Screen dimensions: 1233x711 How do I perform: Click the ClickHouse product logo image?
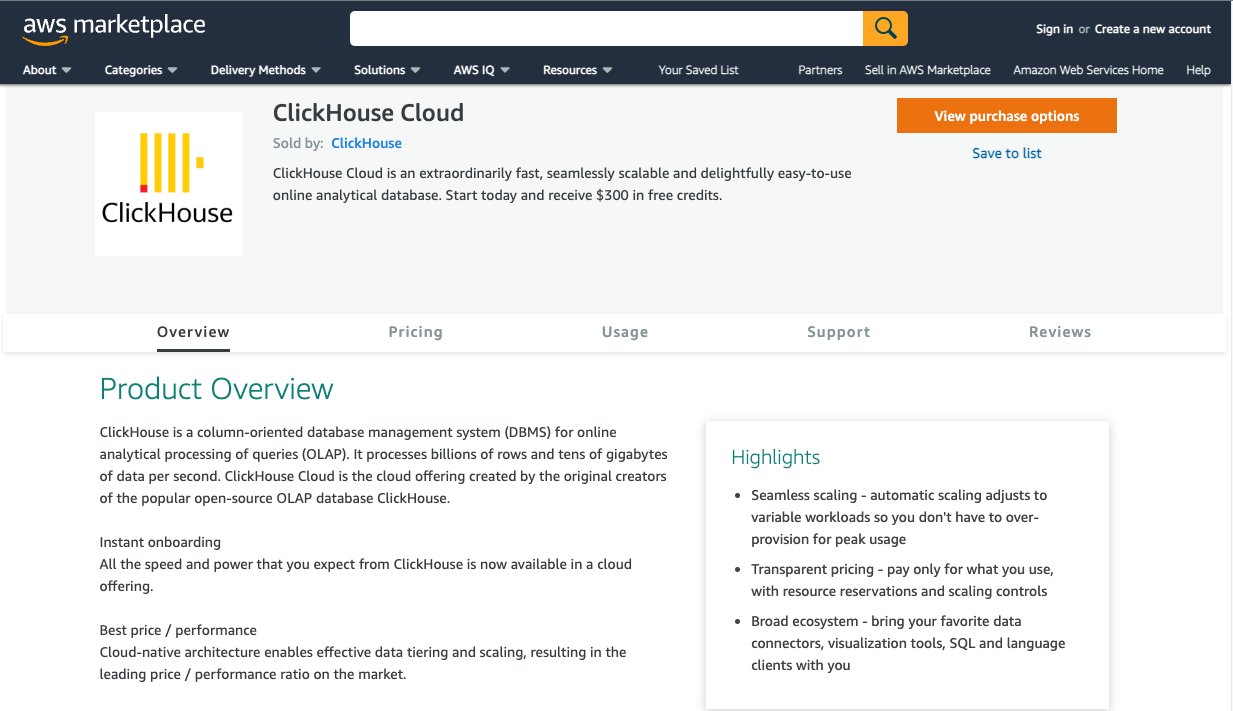[x=168, y=184]
